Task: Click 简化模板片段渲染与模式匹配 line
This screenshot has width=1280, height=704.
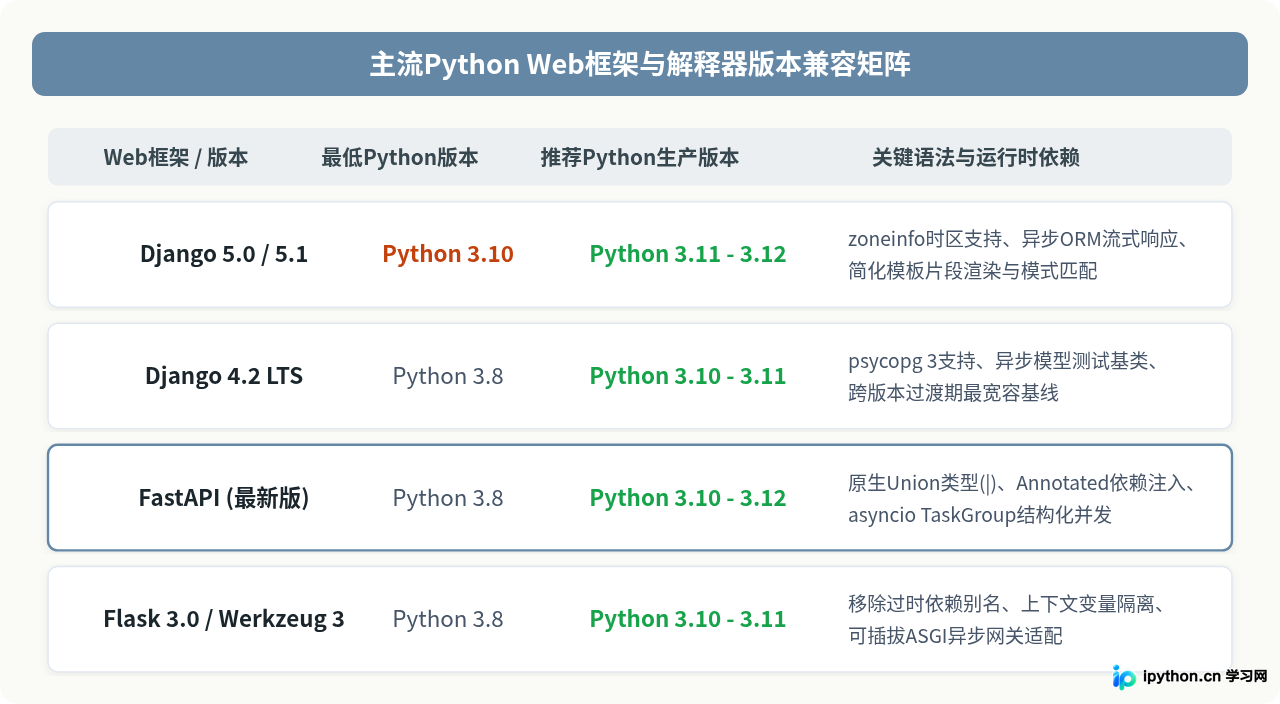Action: [973, 271]
